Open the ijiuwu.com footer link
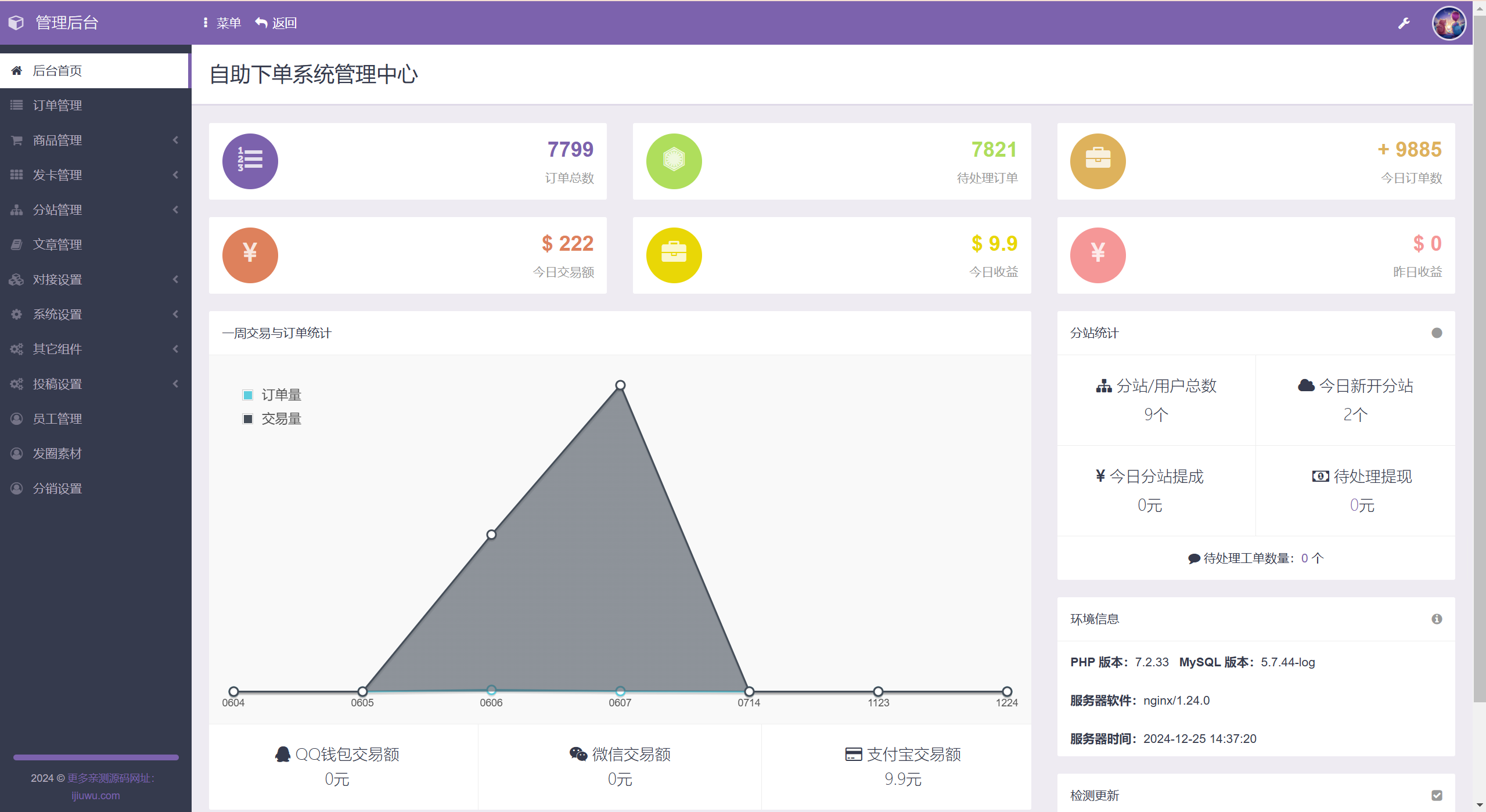 point(95,795)
